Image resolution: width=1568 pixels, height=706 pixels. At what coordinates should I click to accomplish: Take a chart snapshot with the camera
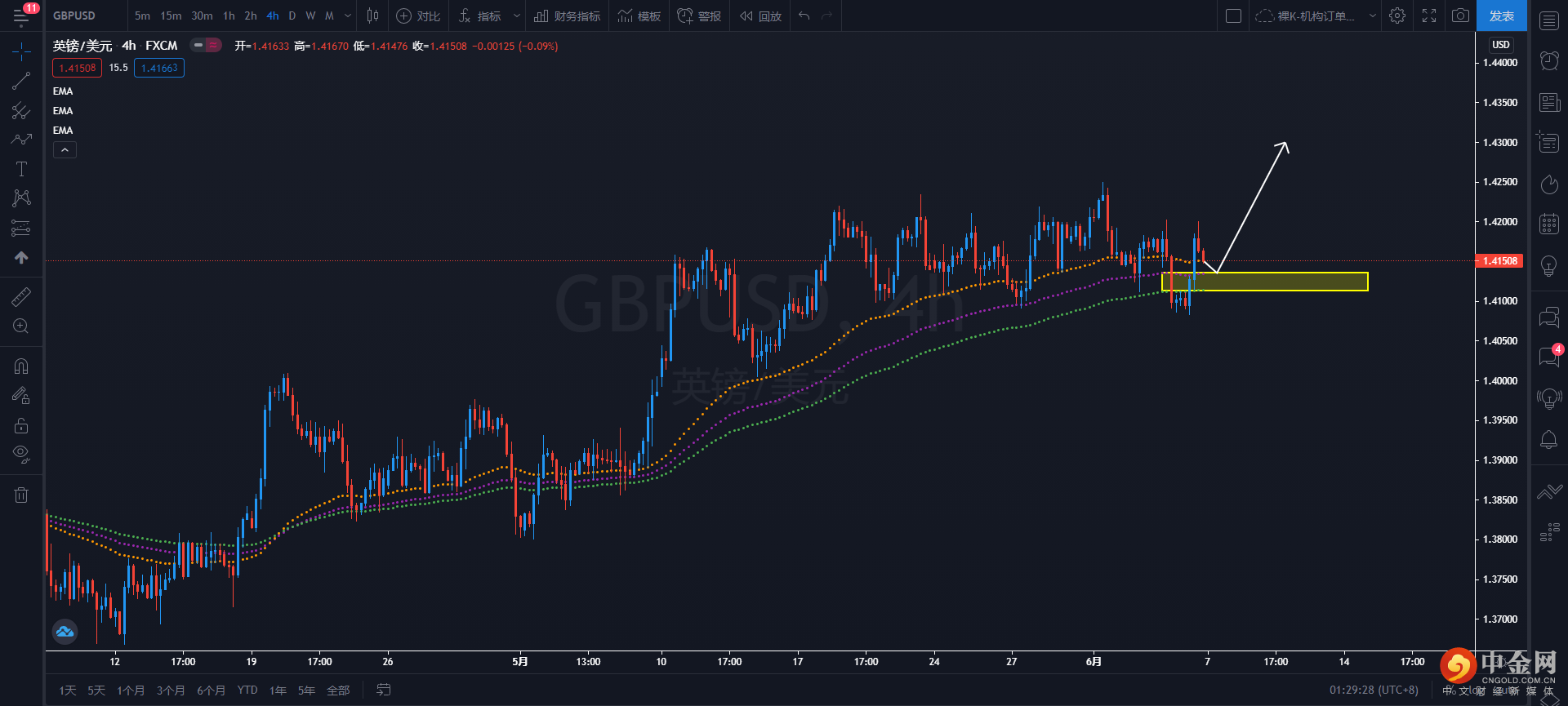pyautogui.click(x=1460, y=16)
